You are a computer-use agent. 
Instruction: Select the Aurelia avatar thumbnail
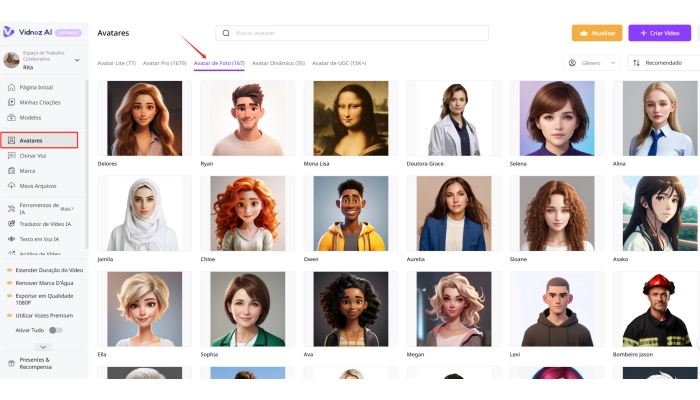tap(454, 213)
